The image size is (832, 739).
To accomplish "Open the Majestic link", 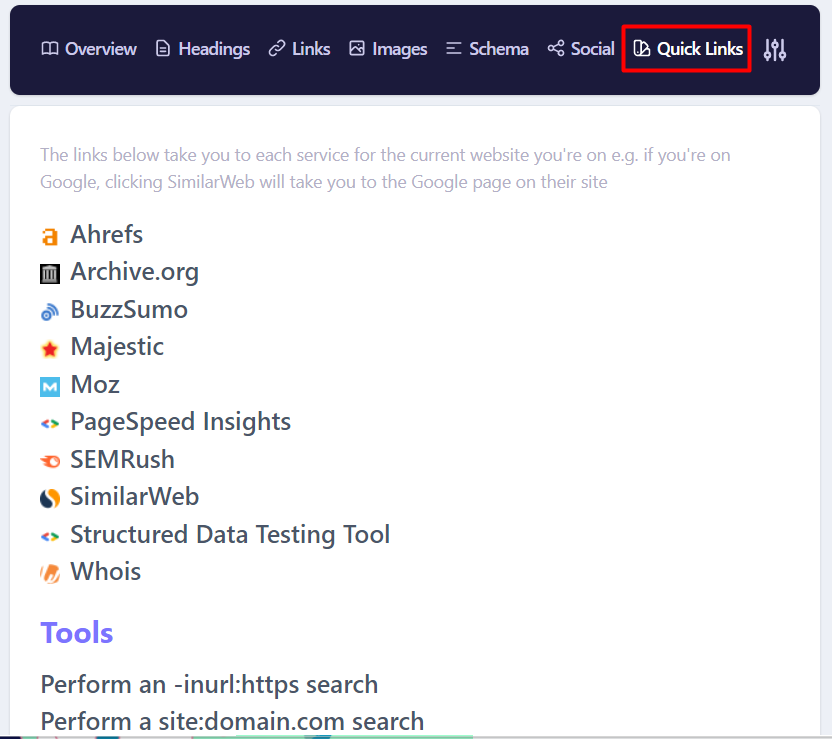I will pyautogui.click(x=117, y=347).
